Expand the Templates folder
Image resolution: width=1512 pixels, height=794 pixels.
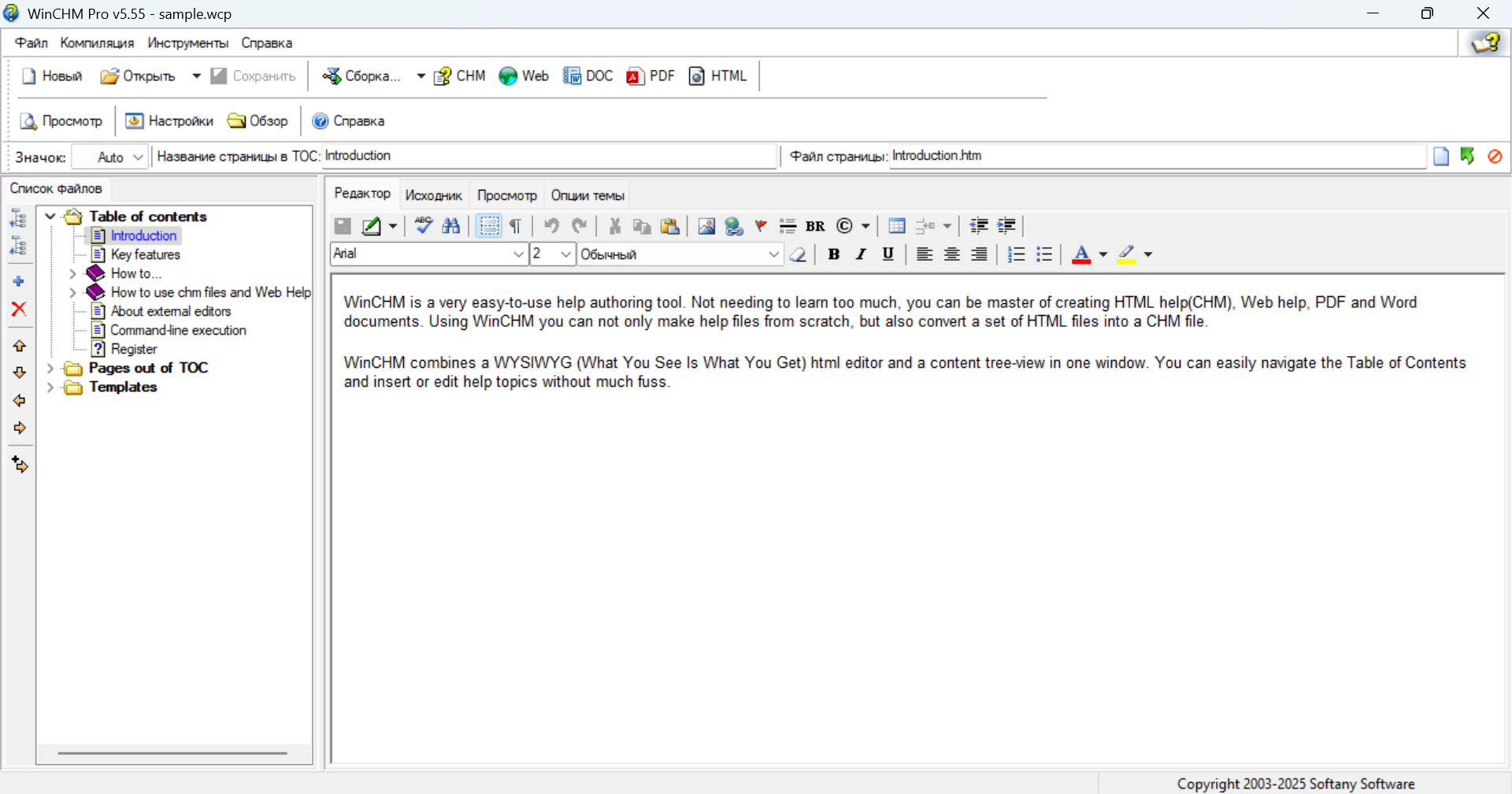tap(50, 387)
